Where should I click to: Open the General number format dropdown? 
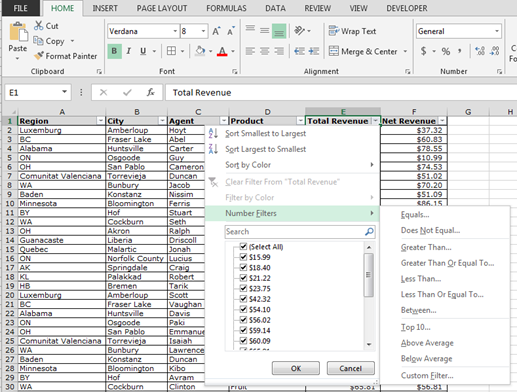497,31
